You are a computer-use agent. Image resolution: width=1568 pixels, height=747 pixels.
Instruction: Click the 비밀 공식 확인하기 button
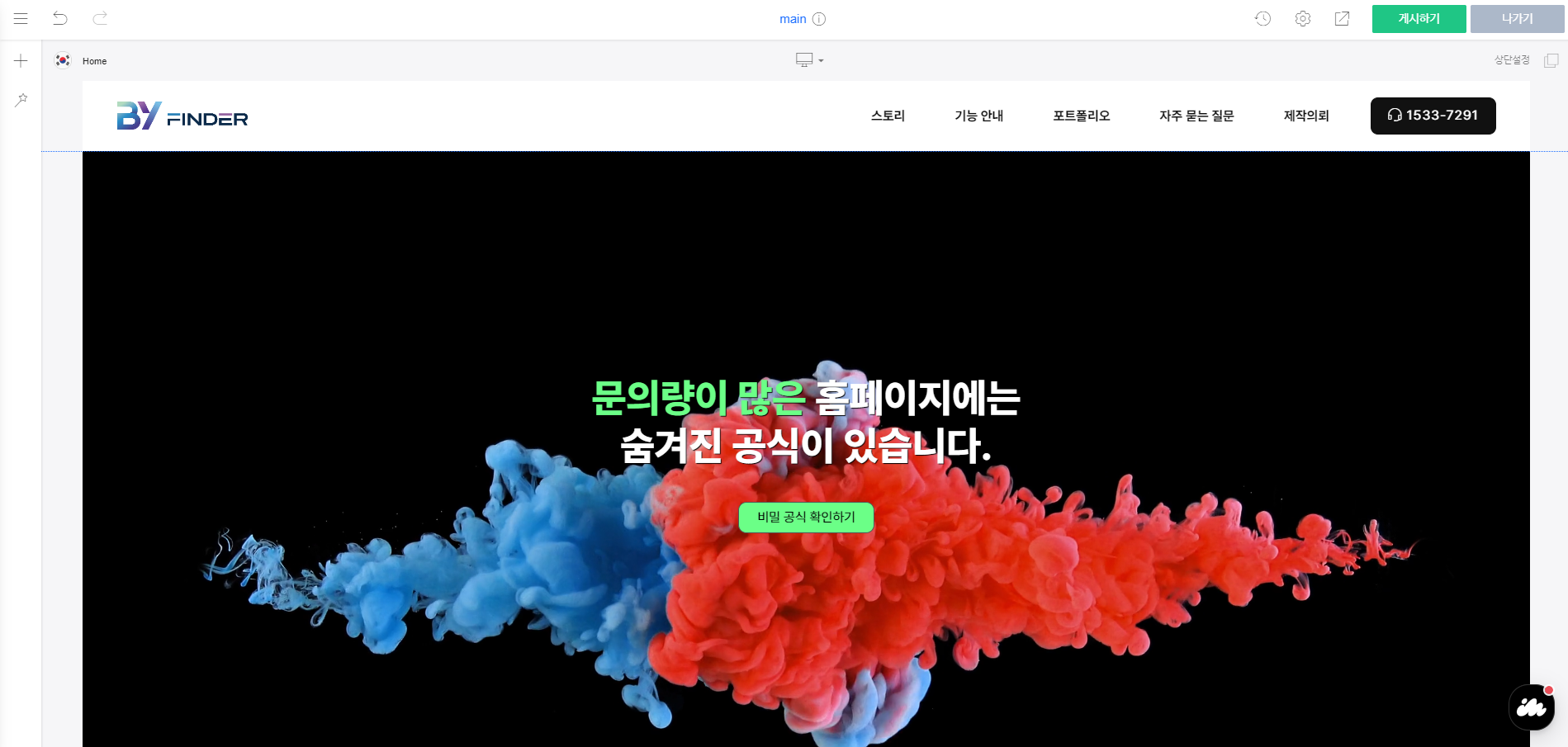point(806,518)
